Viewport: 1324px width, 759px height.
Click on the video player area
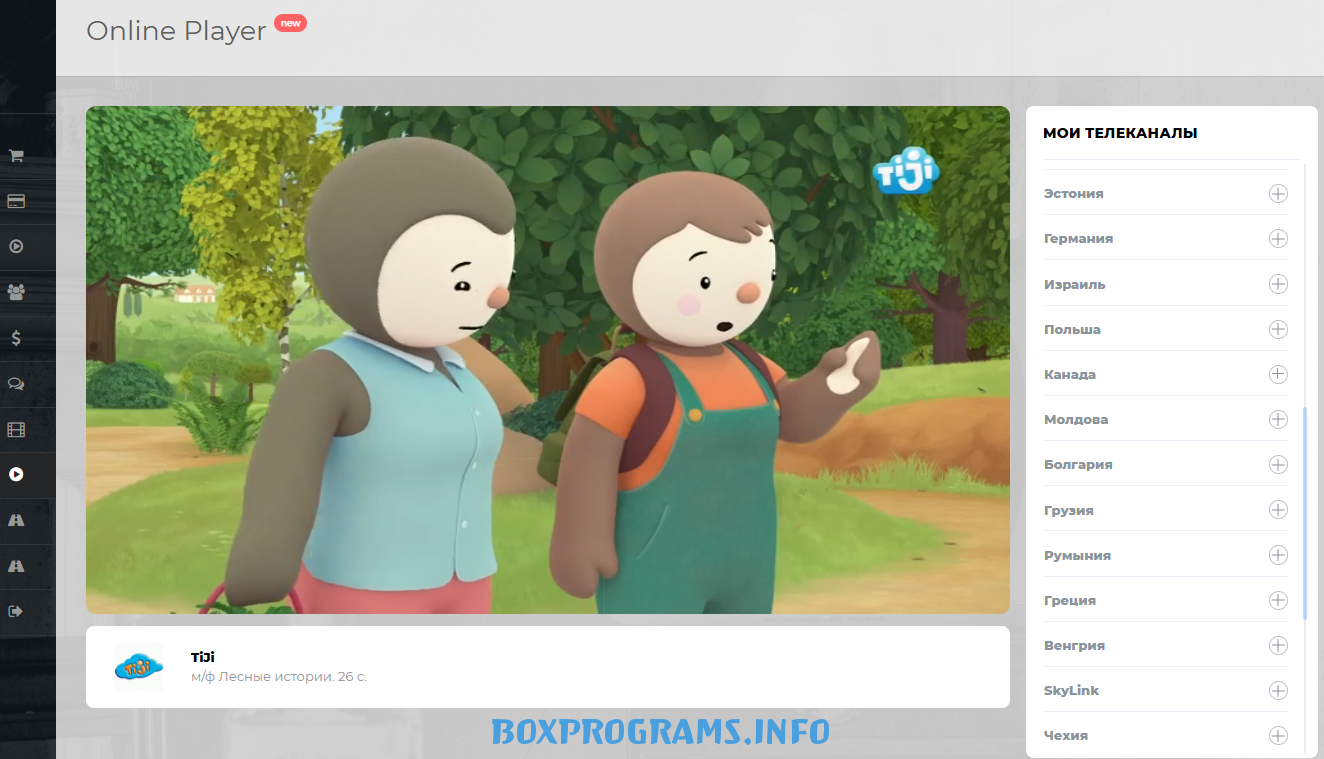[x=547, y=360]
